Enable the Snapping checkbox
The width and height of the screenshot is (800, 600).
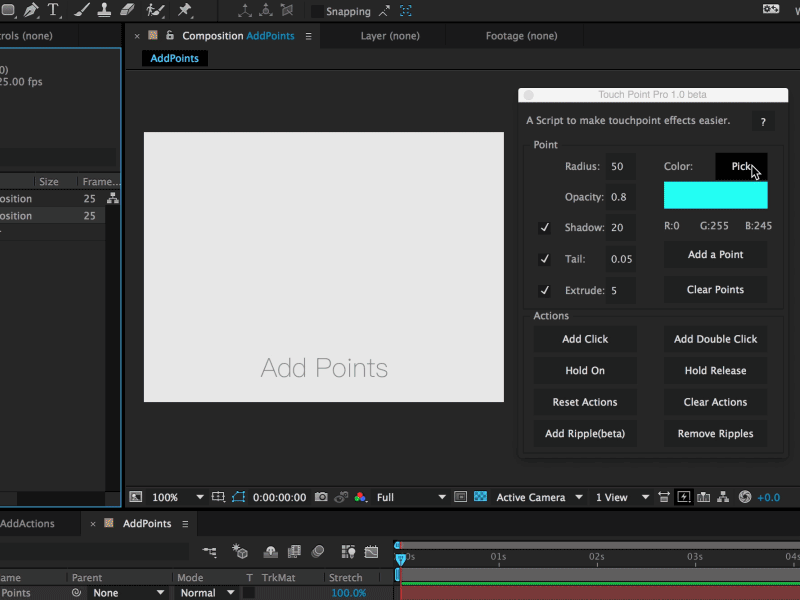coord(317,11)
